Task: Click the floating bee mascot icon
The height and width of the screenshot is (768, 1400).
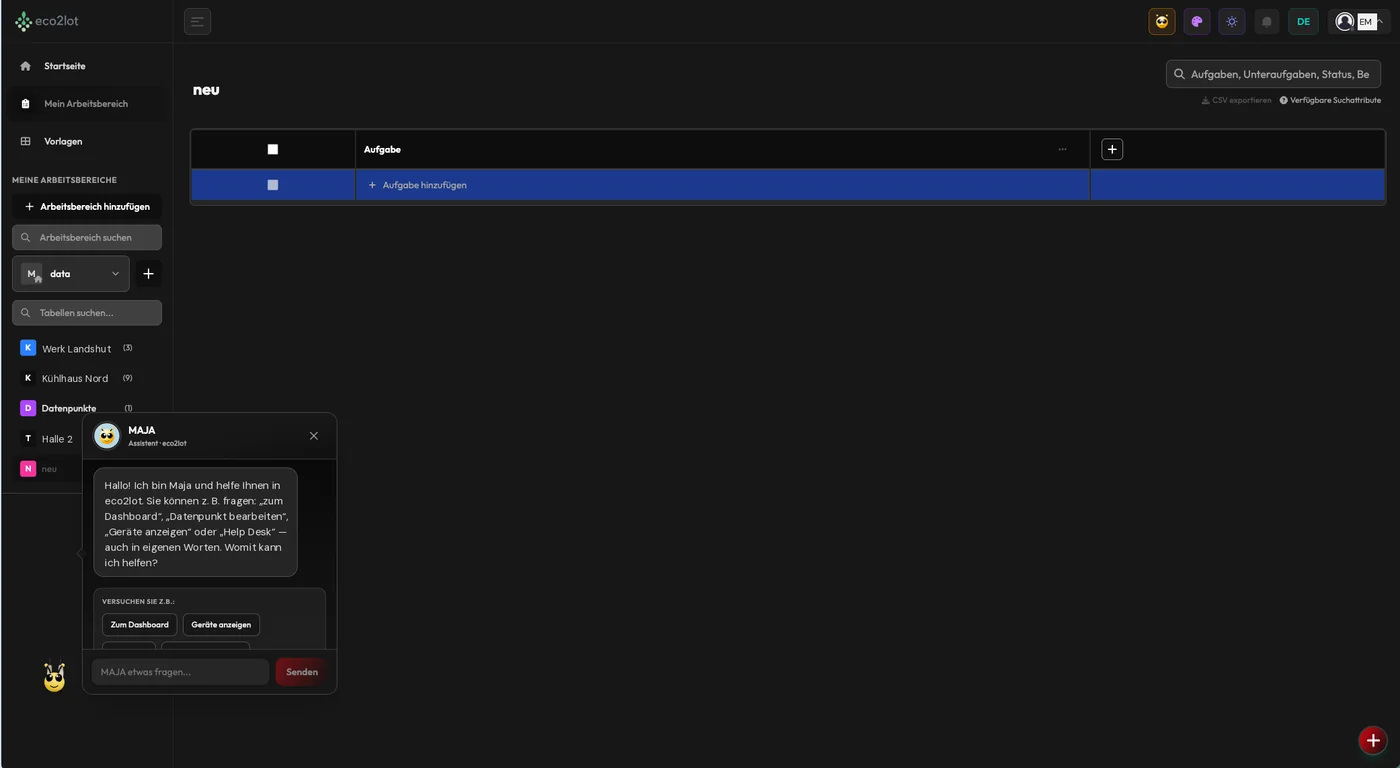Action: (x=54, y=677)
